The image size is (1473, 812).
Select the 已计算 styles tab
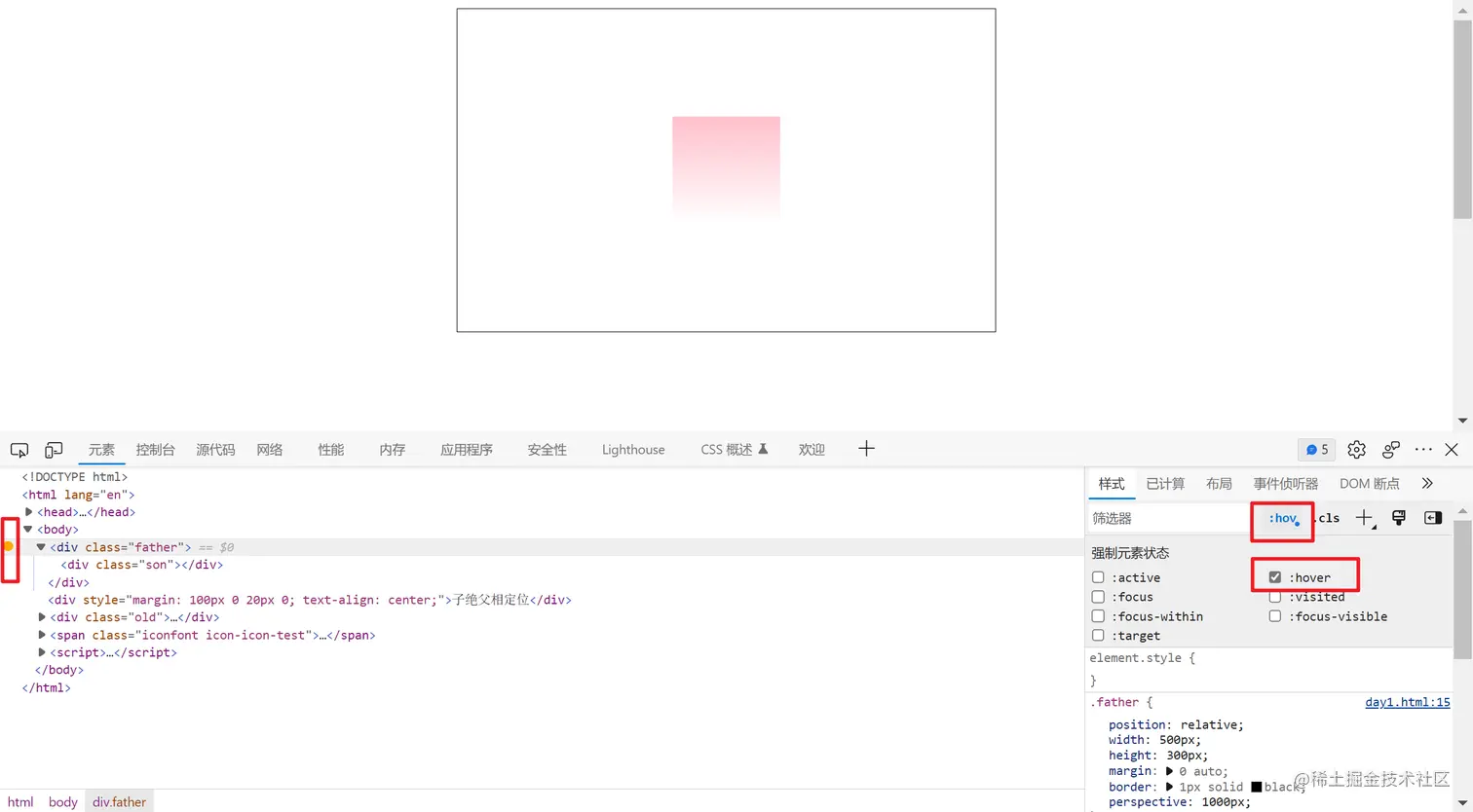[x=1165, y=484]
